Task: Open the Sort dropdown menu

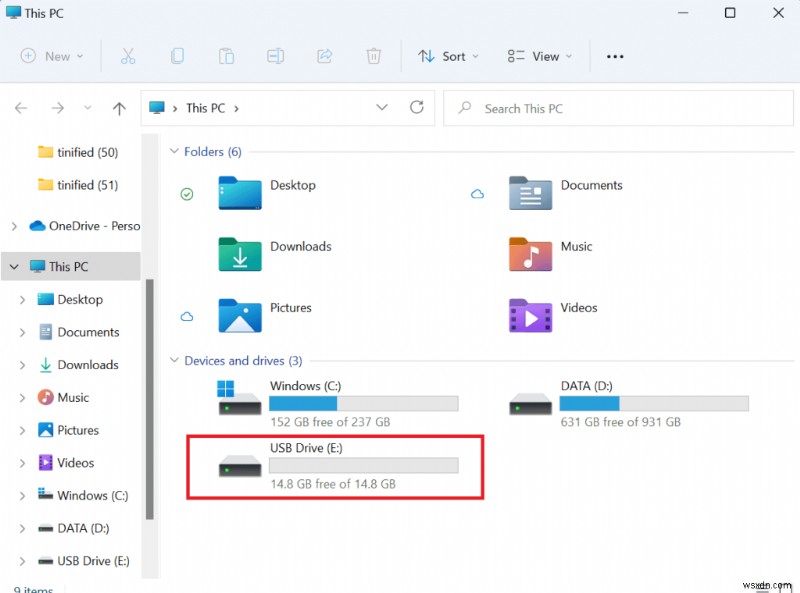Action: click(448, 56)
